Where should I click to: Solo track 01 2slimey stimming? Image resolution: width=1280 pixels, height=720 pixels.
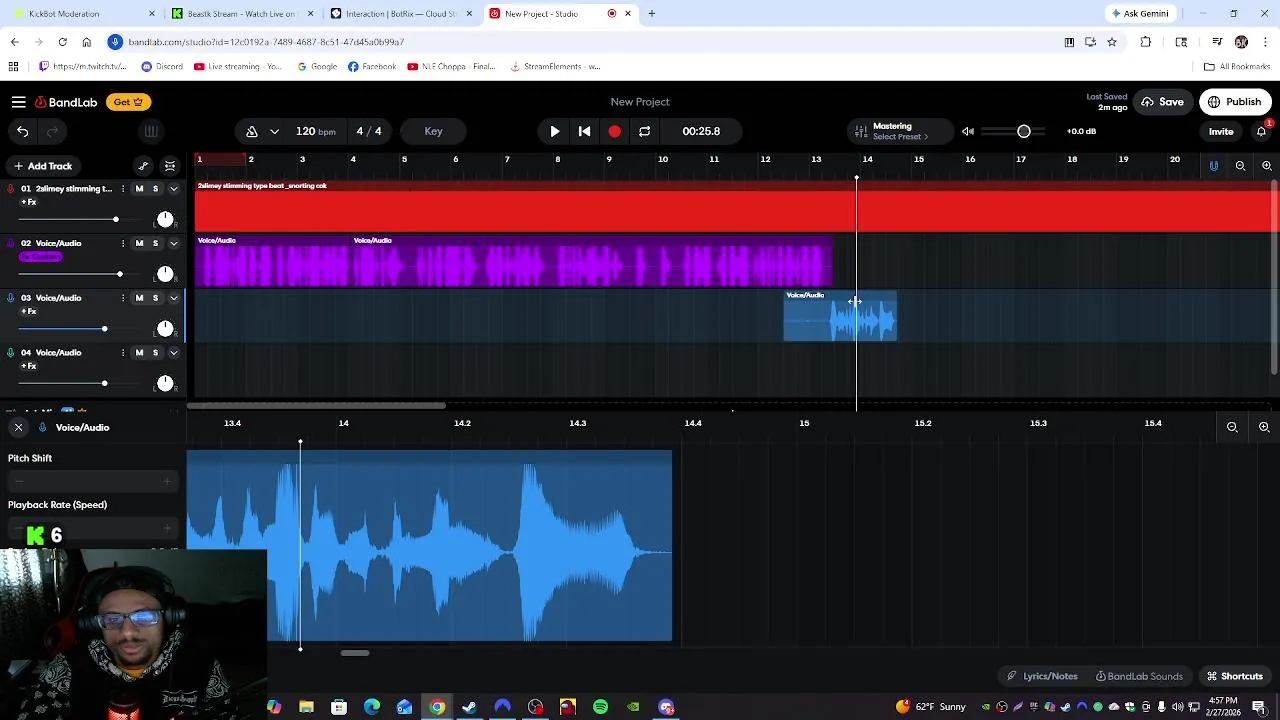click(x=155, y=189)
